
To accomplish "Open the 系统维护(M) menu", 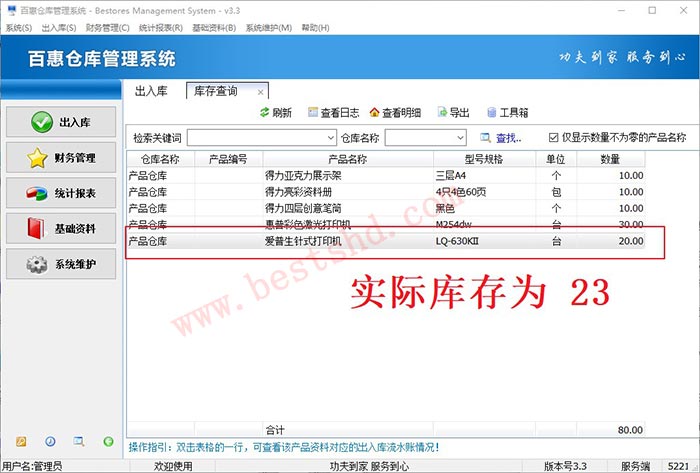I will tap(269, 28).
